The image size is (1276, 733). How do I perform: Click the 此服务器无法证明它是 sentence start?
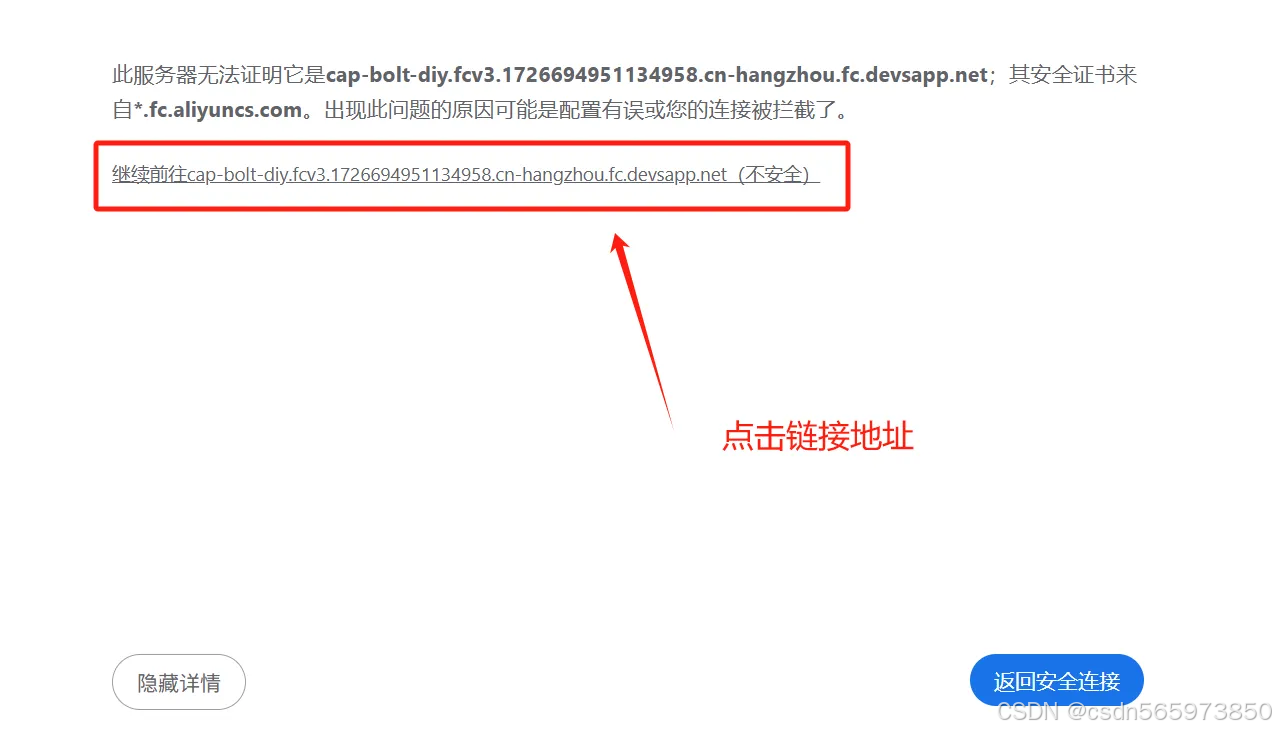point(219,76)
